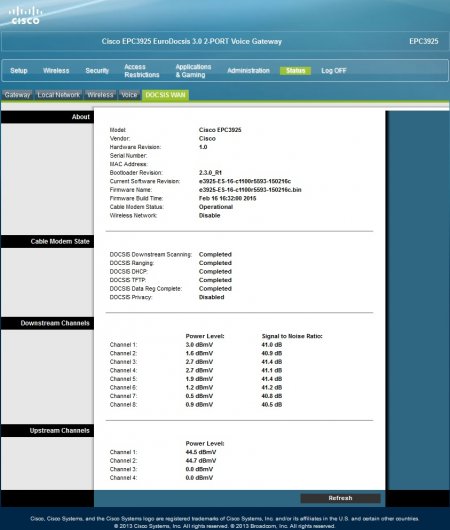
Task: Select the model value Cisco EPC3925
Action: (x=220, y=130)
